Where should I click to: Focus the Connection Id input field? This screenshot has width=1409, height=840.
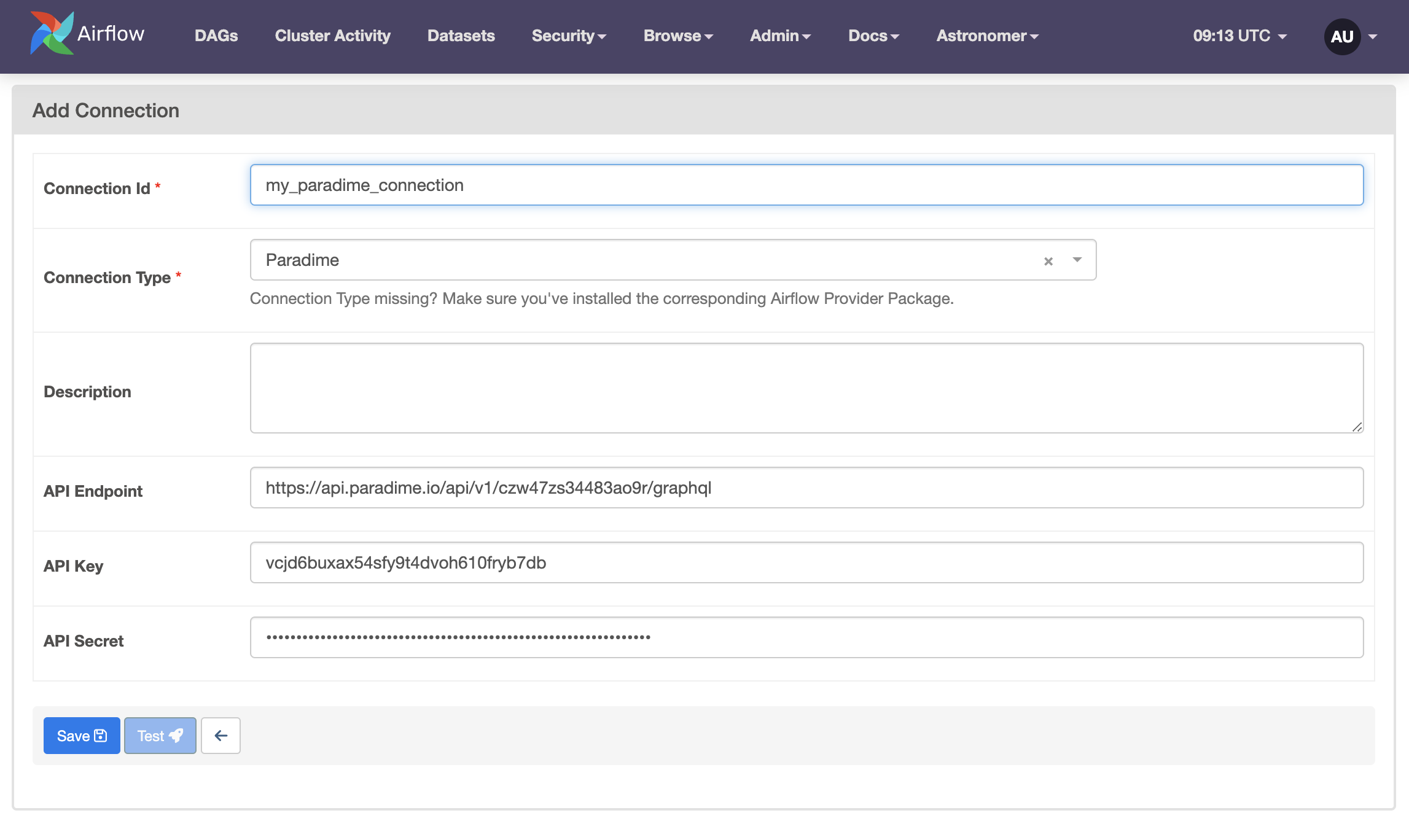pos(806,185)
